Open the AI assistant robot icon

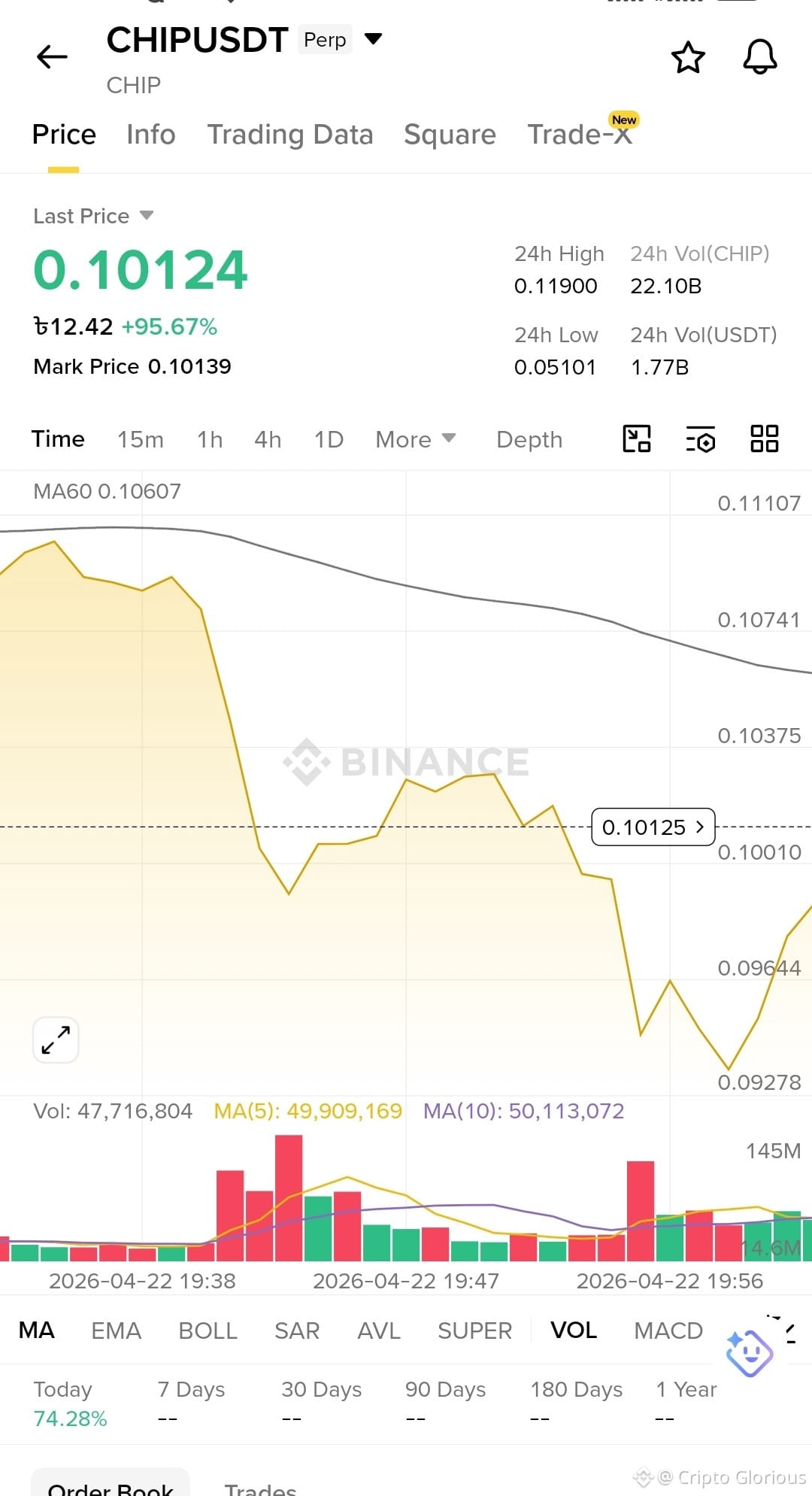pyautogui.click(x=749, y=1353)
